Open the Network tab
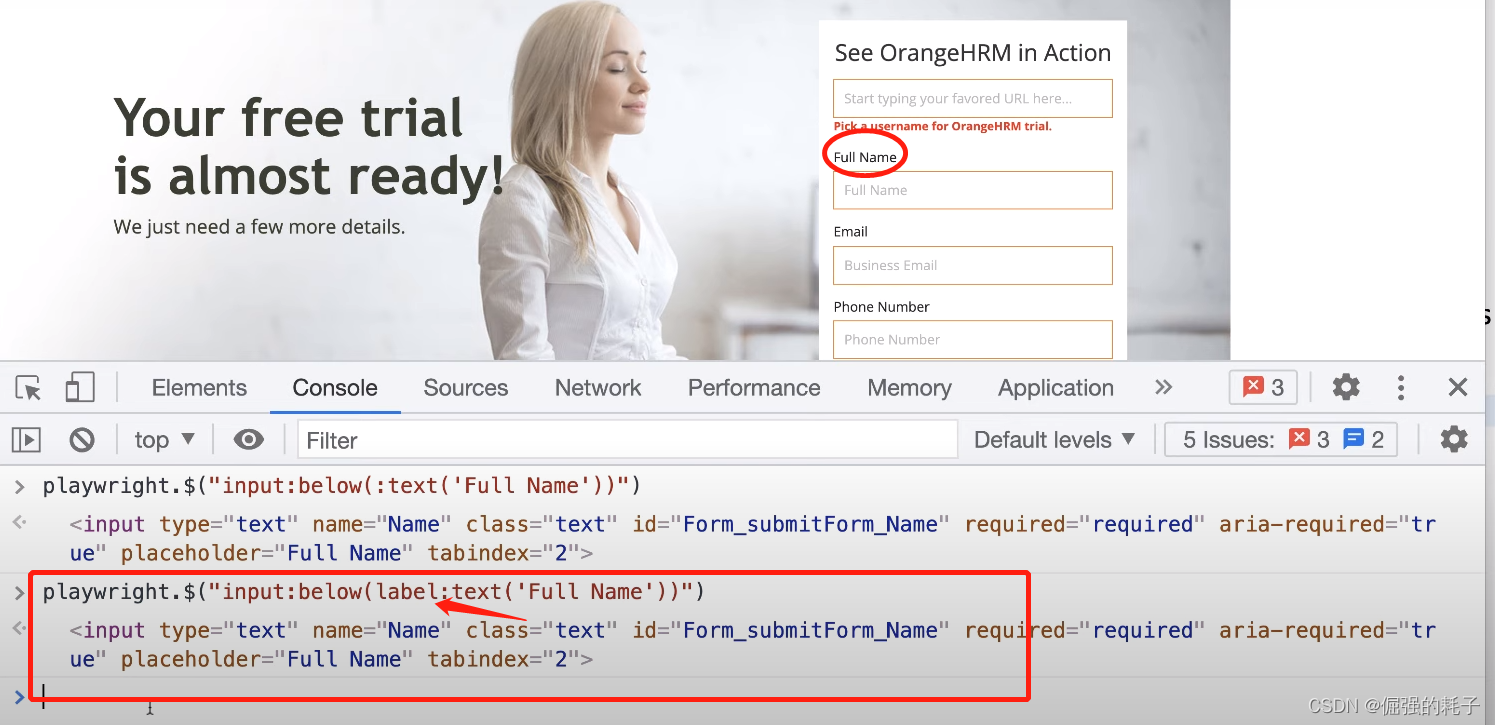Screen dimensions: 1495x725 click(x=598, y=388)
